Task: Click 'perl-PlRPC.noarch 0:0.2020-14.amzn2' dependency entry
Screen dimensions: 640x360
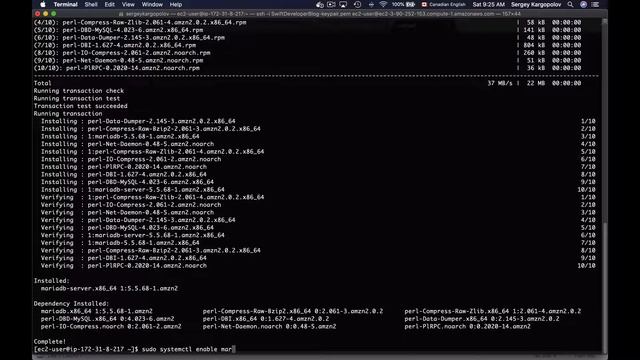Action: coord(467,327)
